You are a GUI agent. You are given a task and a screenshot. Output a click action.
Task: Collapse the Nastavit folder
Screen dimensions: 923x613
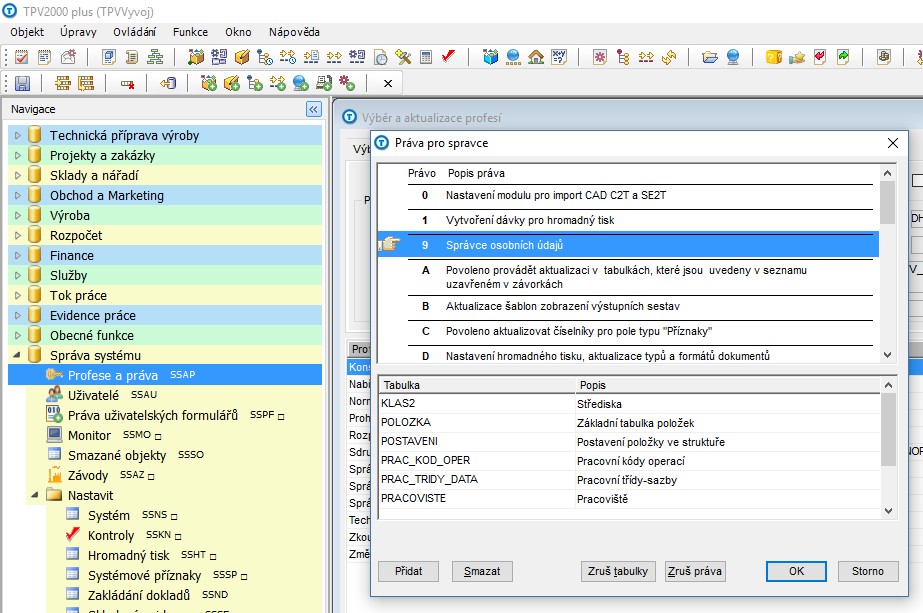35,495
